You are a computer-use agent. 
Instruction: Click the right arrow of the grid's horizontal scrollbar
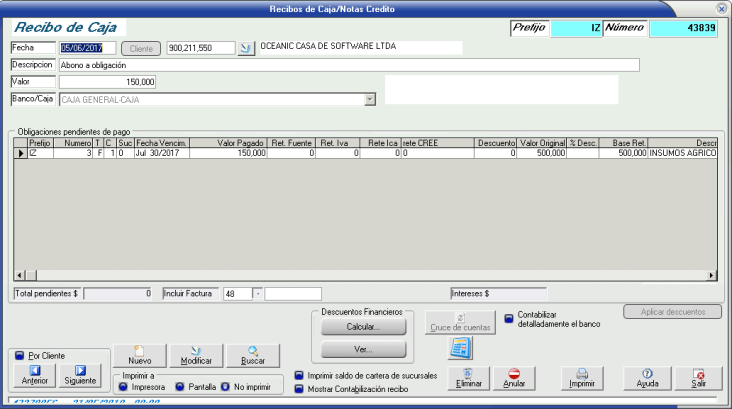[x=712, y=275]
